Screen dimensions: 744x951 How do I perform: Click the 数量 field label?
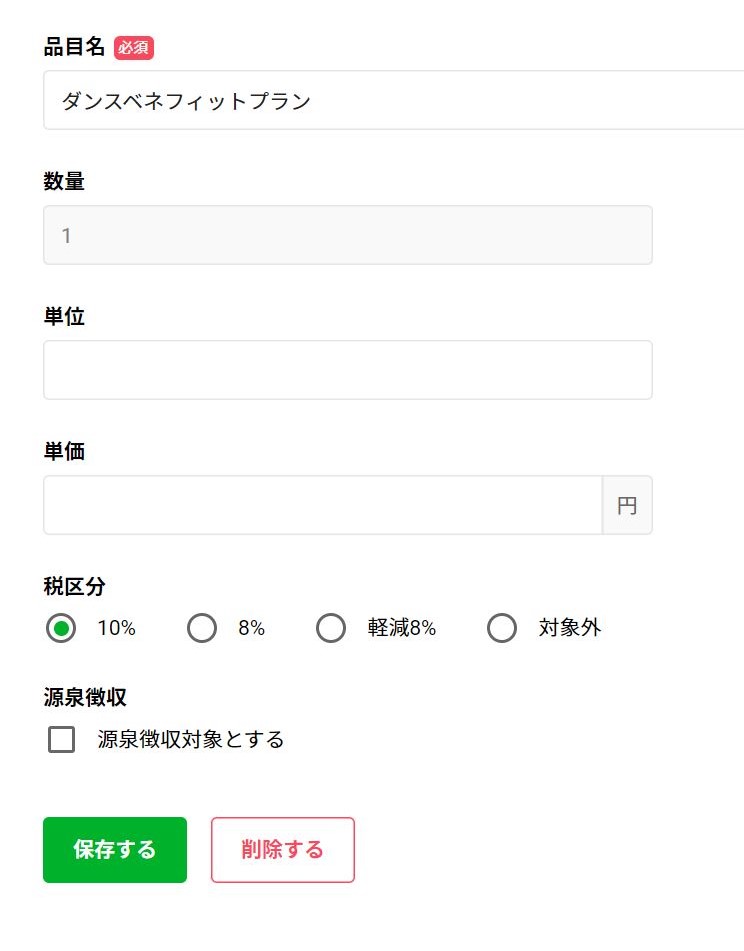[x=64, y=182]
